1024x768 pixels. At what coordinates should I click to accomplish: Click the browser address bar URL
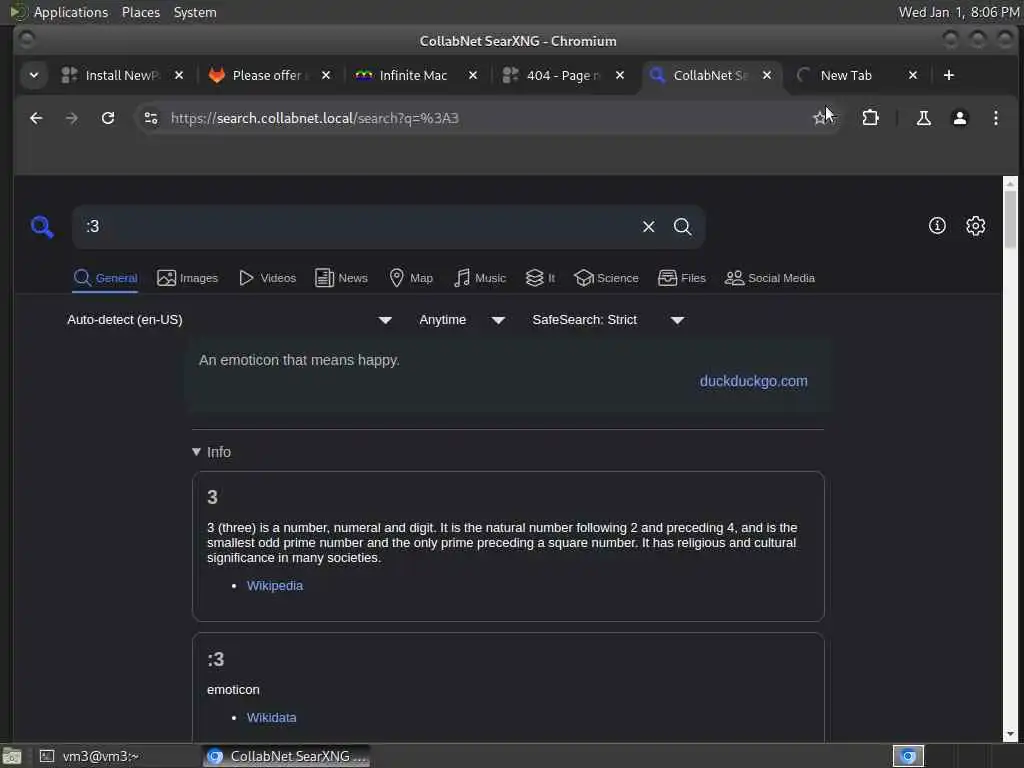tap(314, 118)
